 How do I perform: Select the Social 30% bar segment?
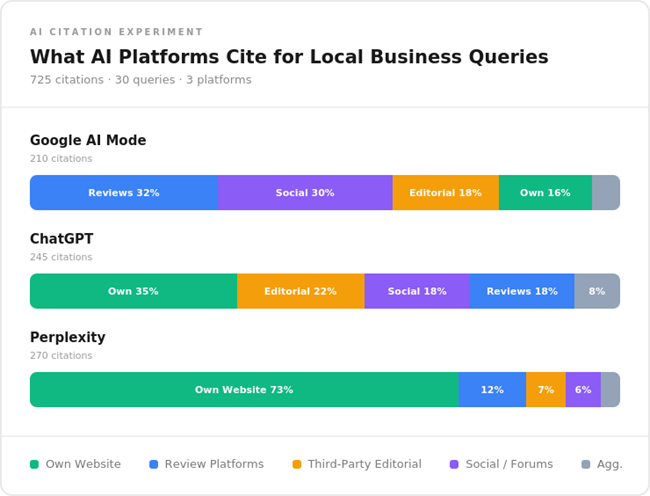[305, 193]
